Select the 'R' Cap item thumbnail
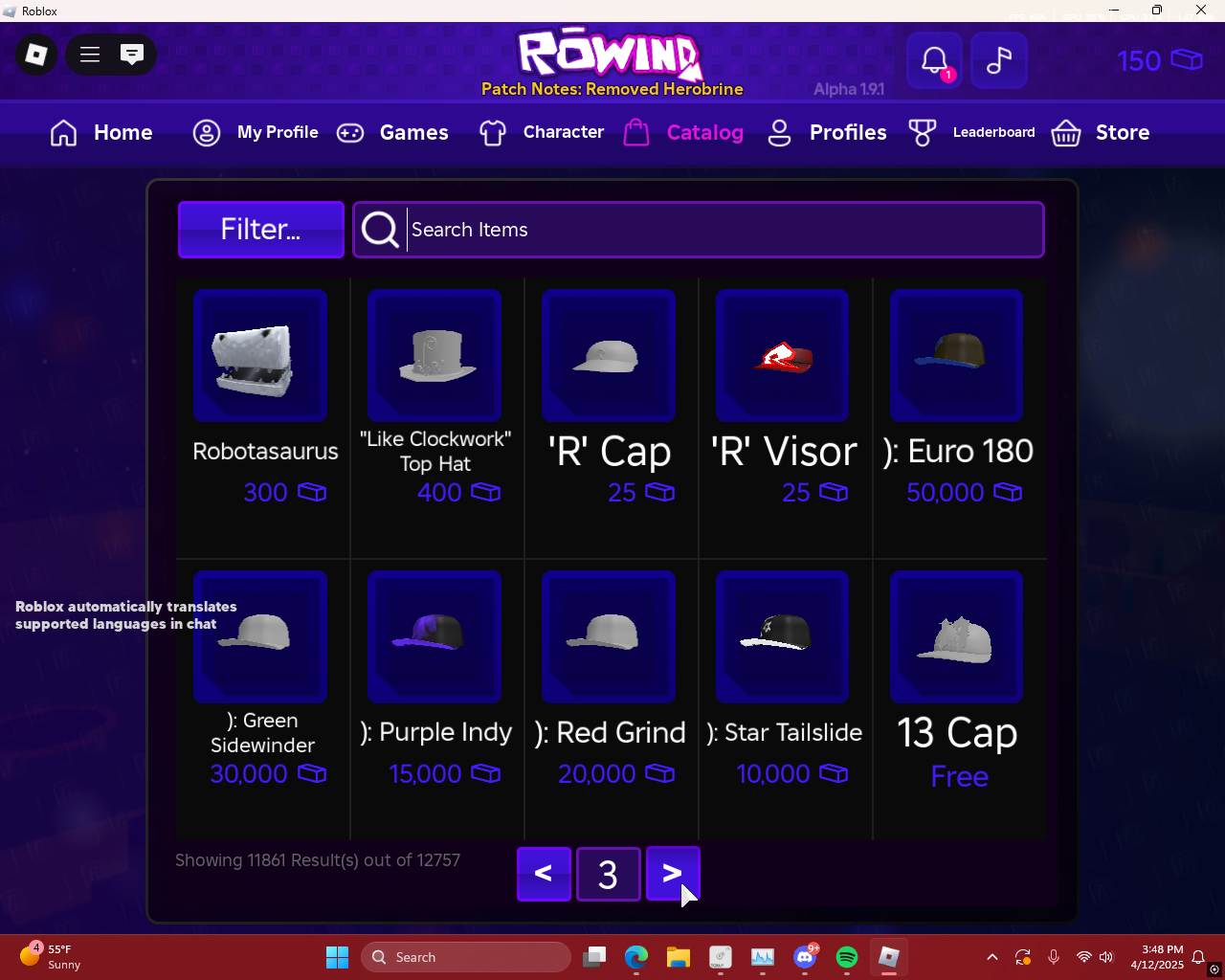The image size is (1225, 980). click(609, 356)
